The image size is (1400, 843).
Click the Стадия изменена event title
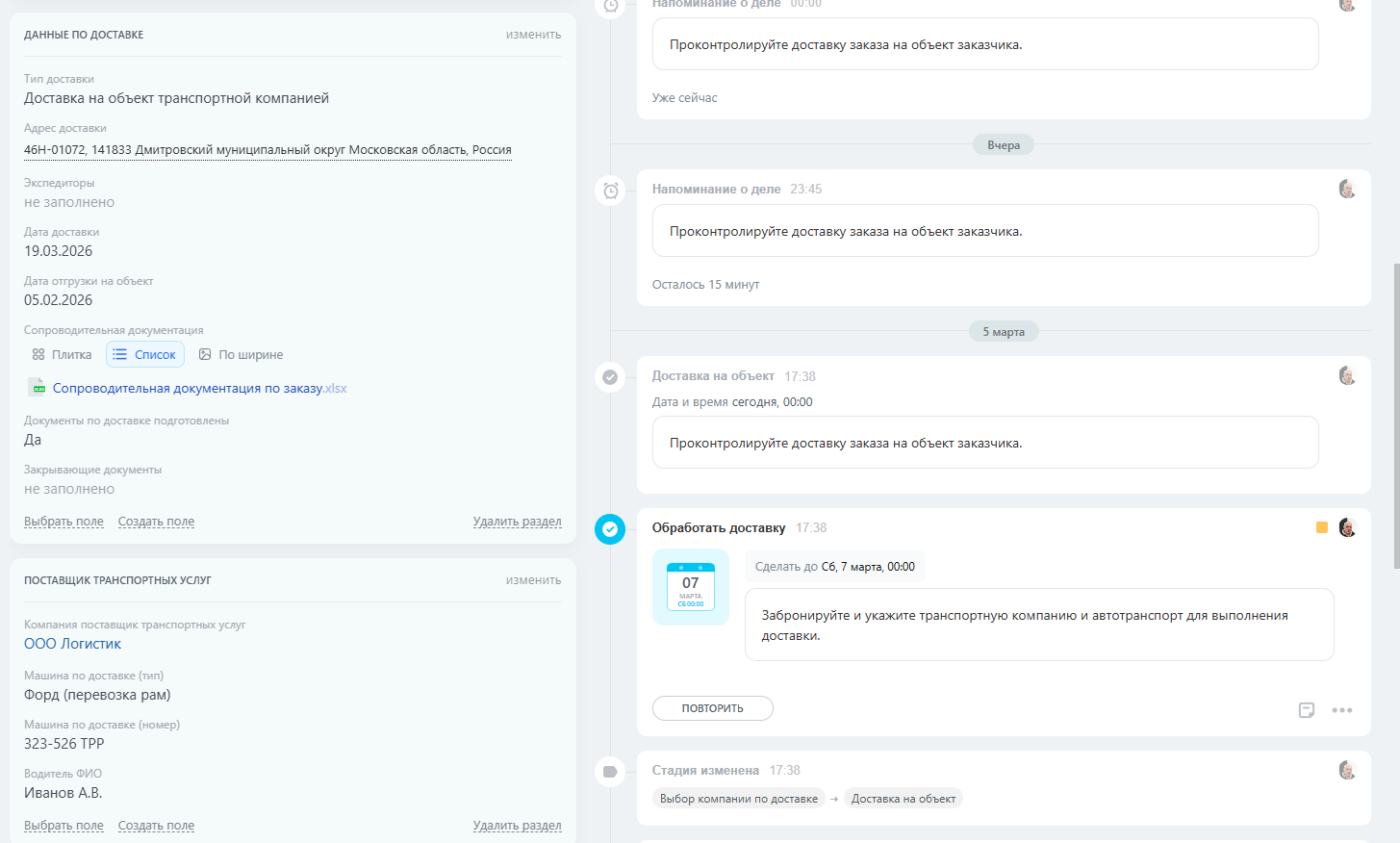705,771
